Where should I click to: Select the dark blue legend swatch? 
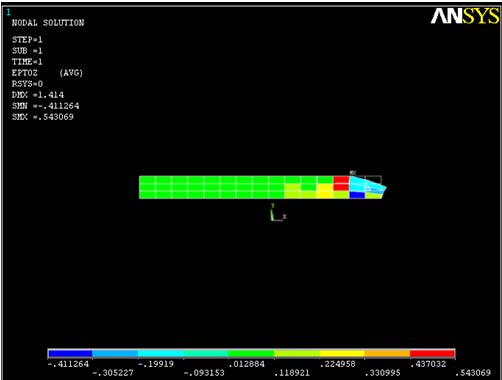coord(70,353)
